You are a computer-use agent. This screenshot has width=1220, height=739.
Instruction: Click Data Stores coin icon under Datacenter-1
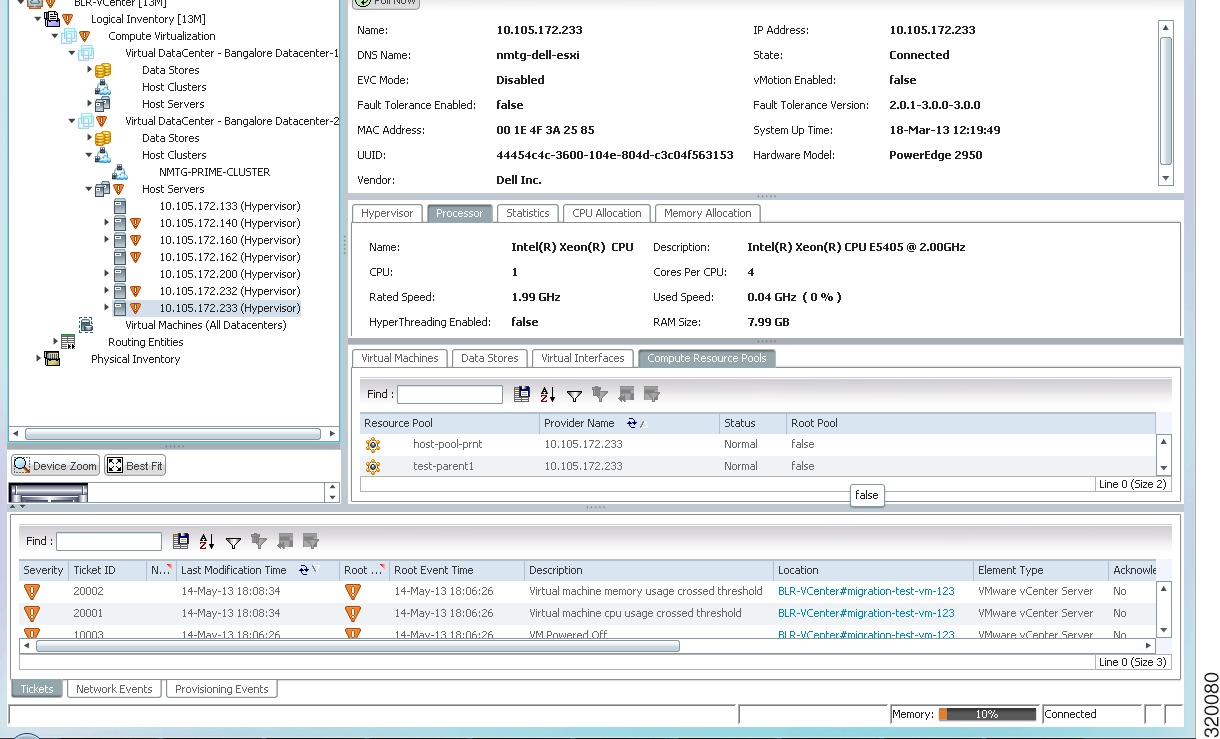coord(103,70)
